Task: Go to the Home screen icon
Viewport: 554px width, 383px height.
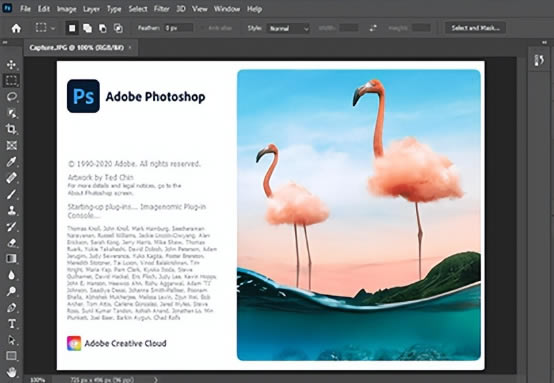Action: [16, 28]
